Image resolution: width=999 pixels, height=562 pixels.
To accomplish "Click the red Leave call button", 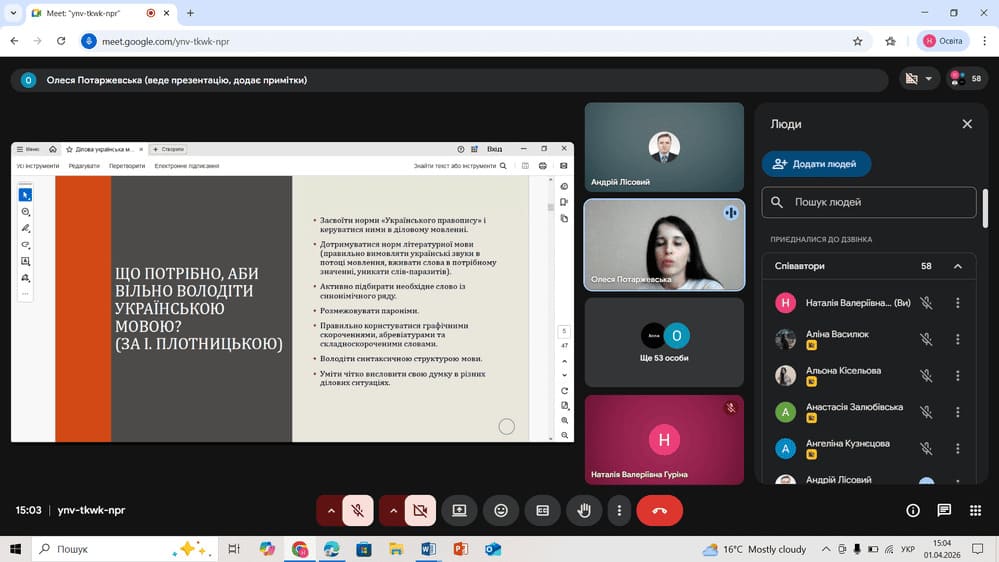I will click(659, 510).
